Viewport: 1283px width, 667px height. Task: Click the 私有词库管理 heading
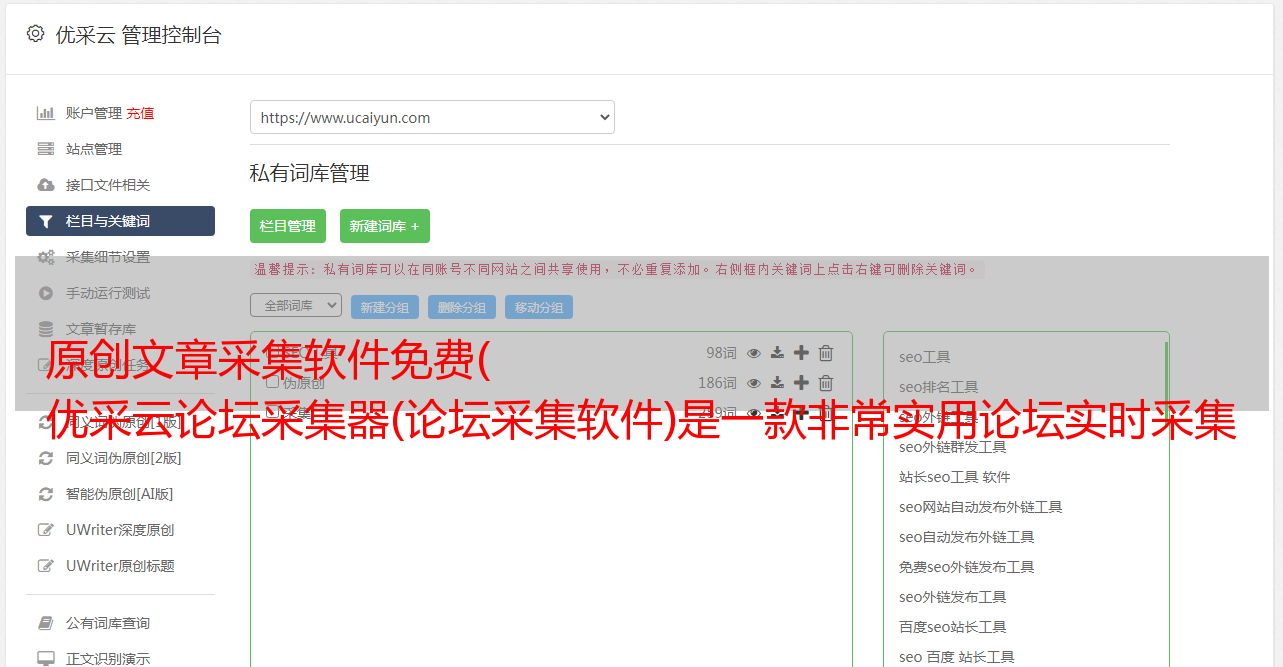tap(310, 173)
